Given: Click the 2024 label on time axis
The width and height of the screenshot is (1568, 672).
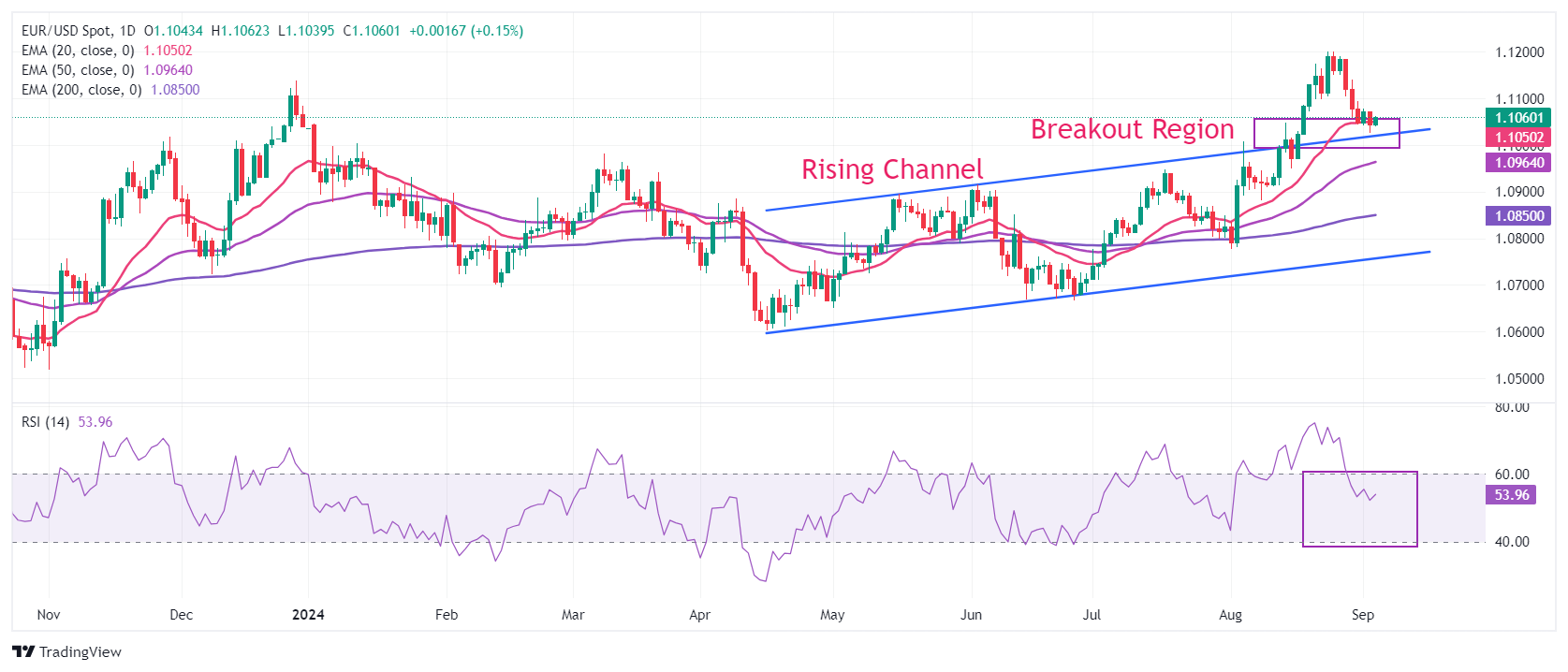Looking at the screenshot, I should tap(308, 615).
